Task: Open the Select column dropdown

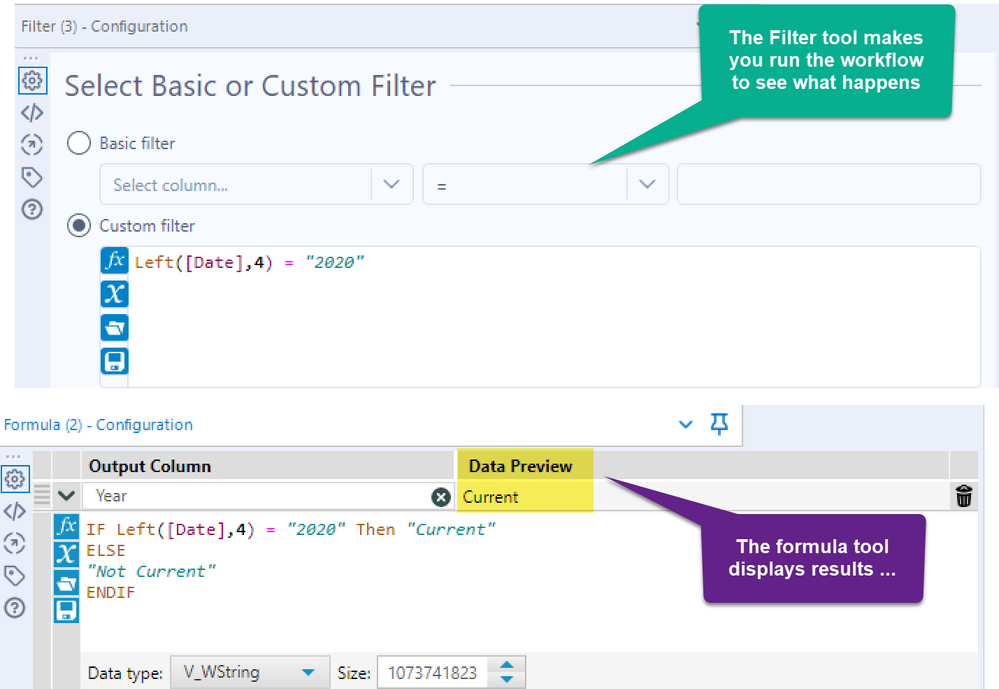Action: (391, 185)
